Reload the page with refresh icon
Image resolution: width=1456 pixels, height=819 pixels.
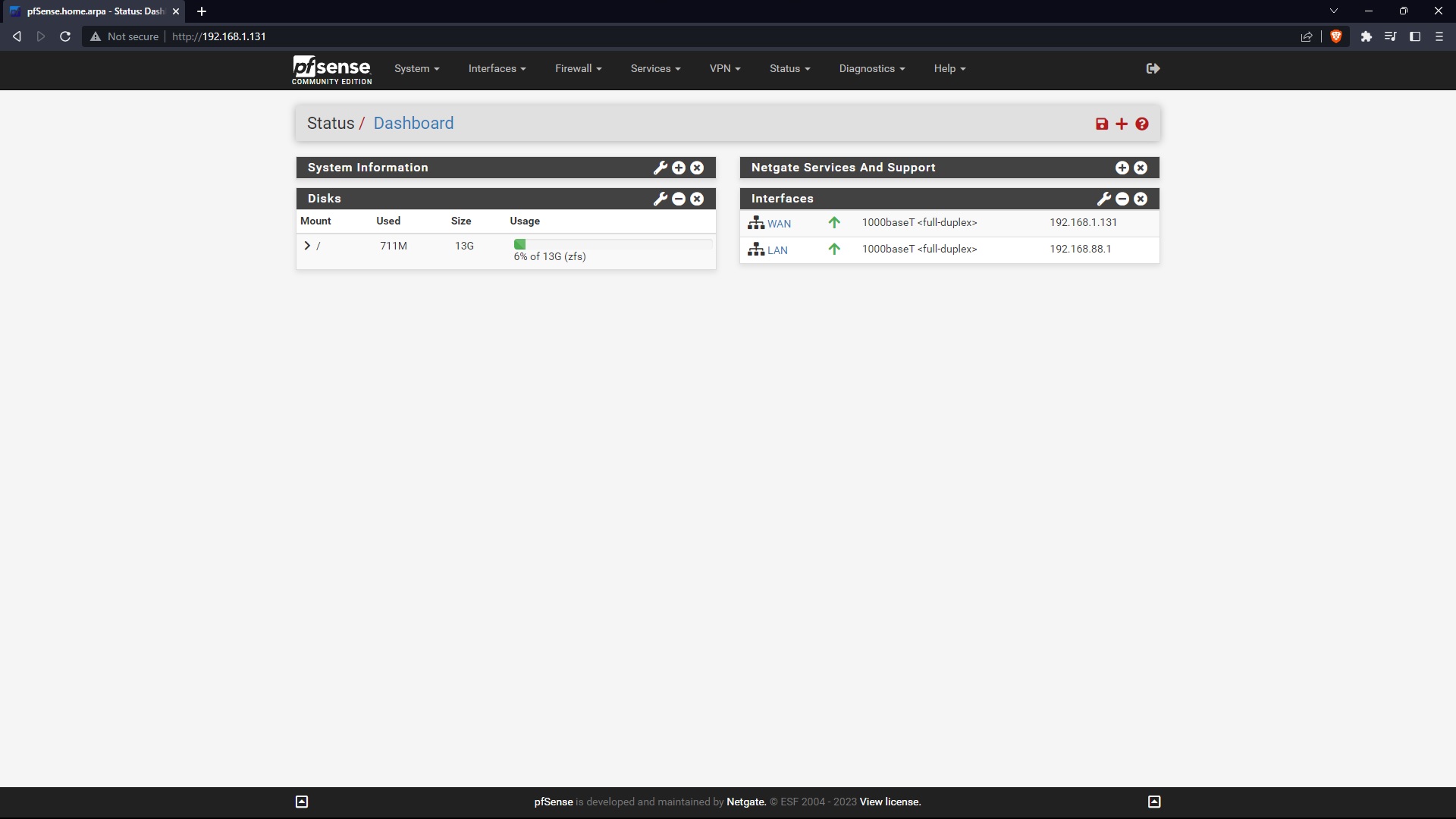click(x=65, y=36)
